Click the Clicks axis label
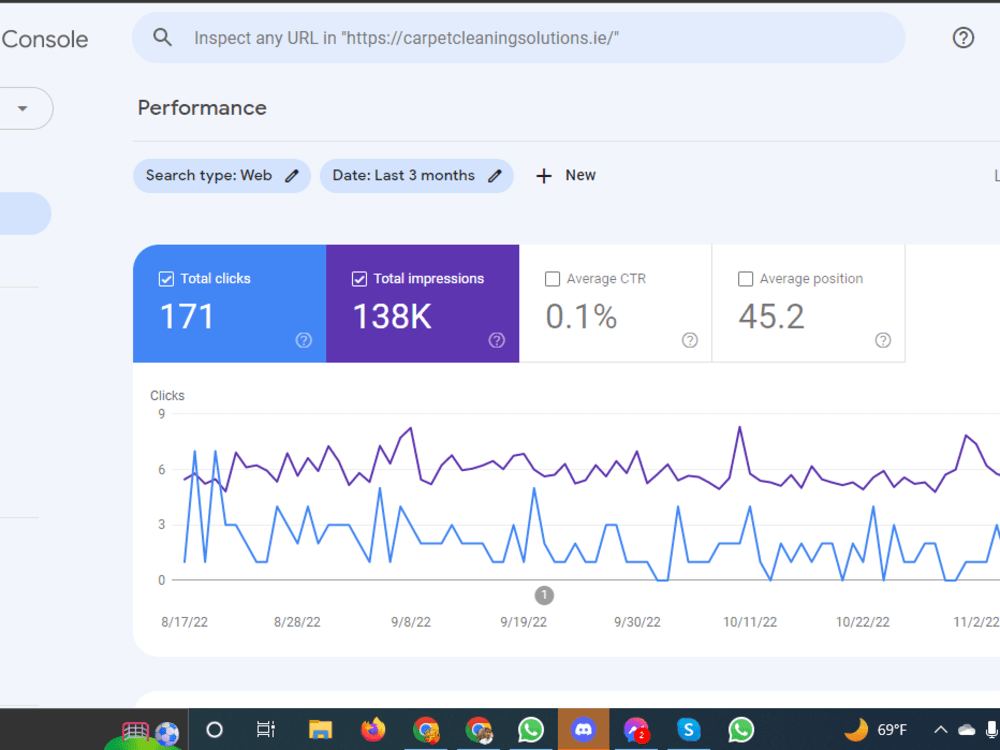The height and width of the screenshot is (750, 1000). click(167, 395)
